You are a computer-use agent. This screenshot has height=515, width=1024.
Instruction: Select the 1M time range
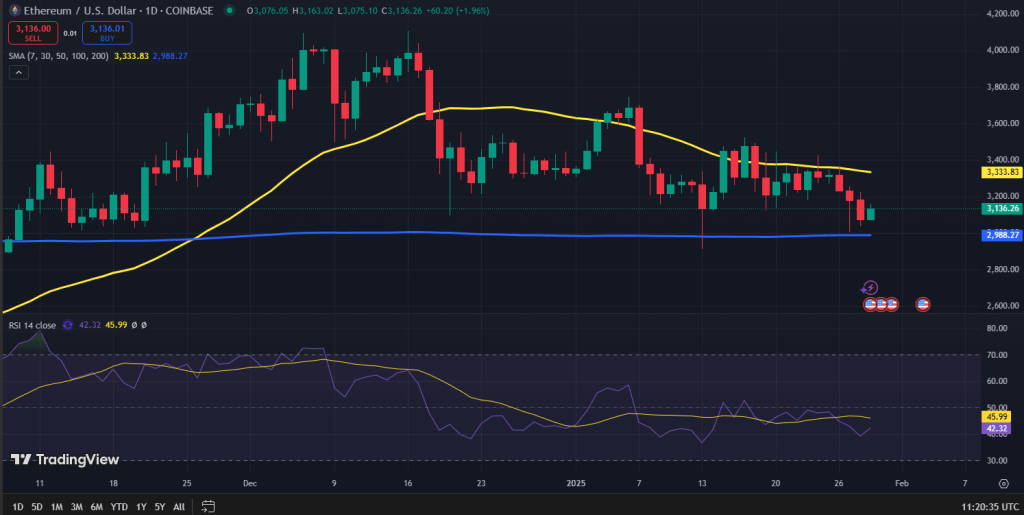[x=57, y=507]
